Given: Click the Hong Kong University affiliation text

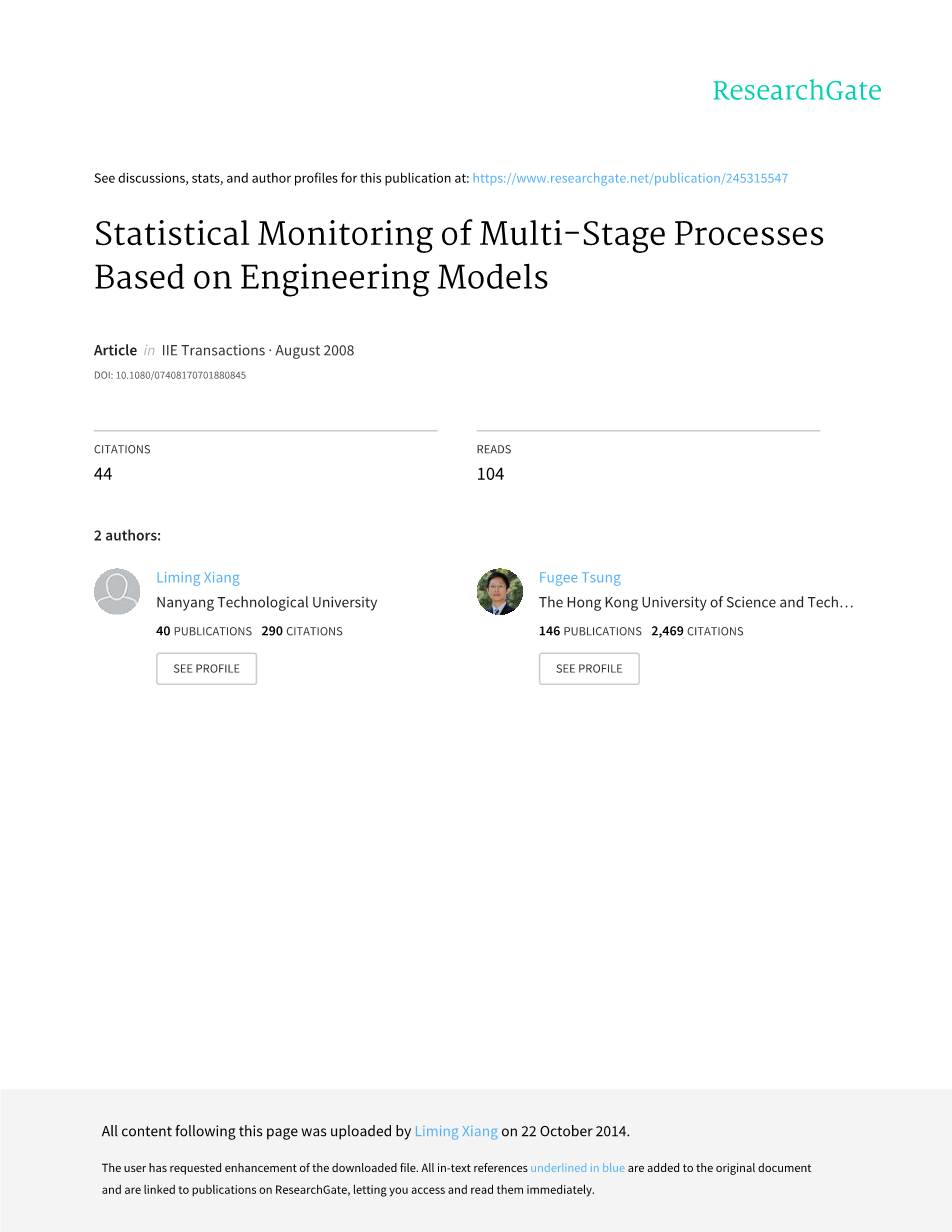Looking at the screenshot, I should [696, 602].
